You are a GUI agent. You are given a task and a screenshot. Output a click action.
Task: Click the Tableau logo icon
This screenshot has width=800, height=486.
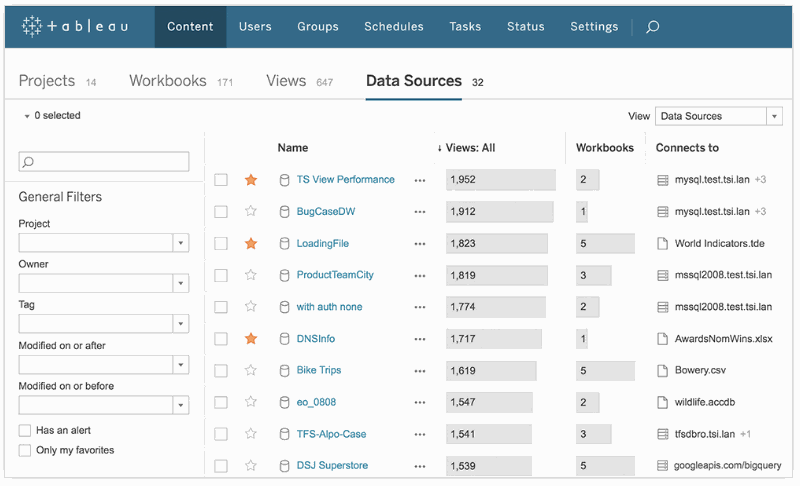click(x=32, y=26)
